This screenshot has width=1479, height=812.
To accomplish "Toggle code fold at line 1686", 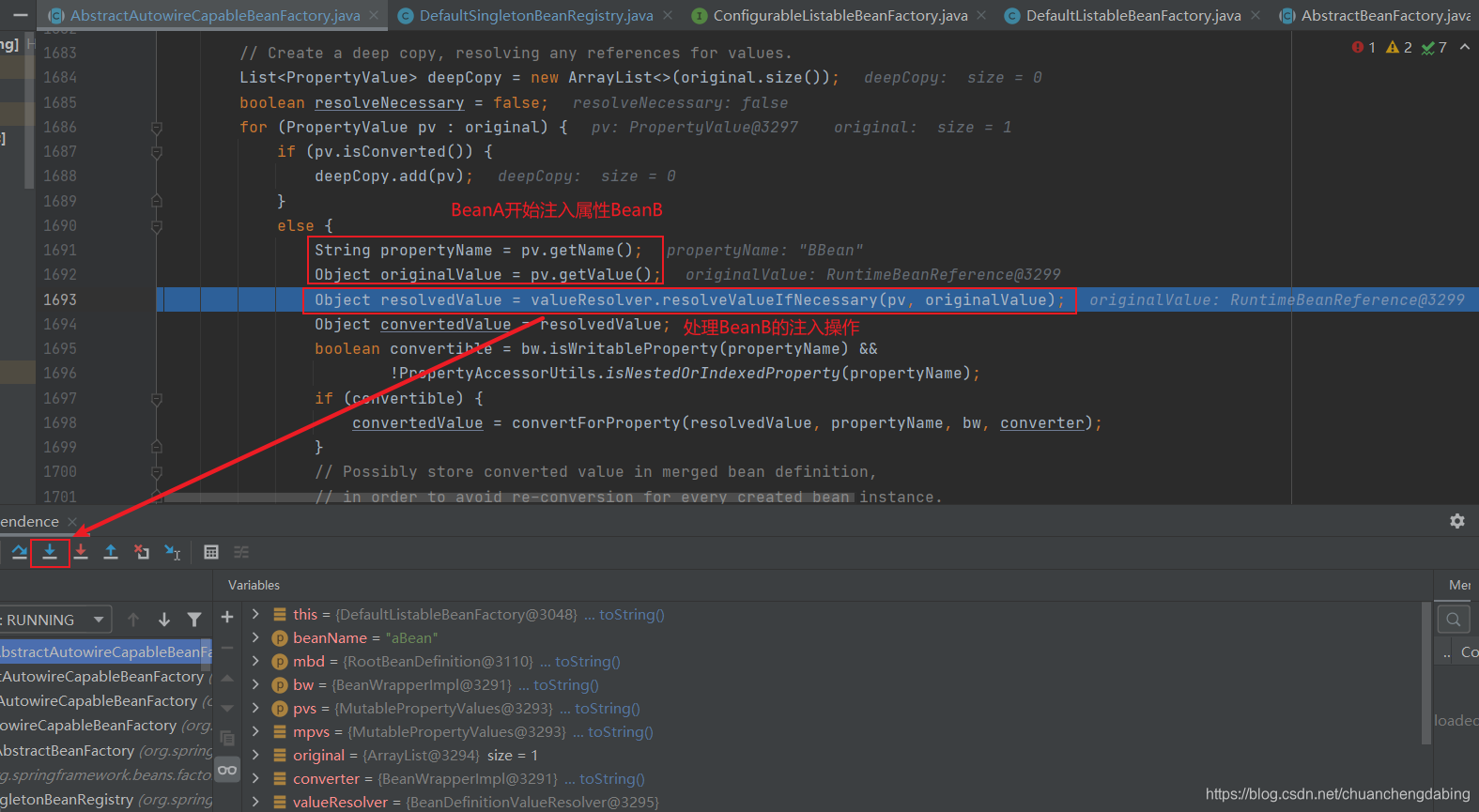I will coord(157,128).
